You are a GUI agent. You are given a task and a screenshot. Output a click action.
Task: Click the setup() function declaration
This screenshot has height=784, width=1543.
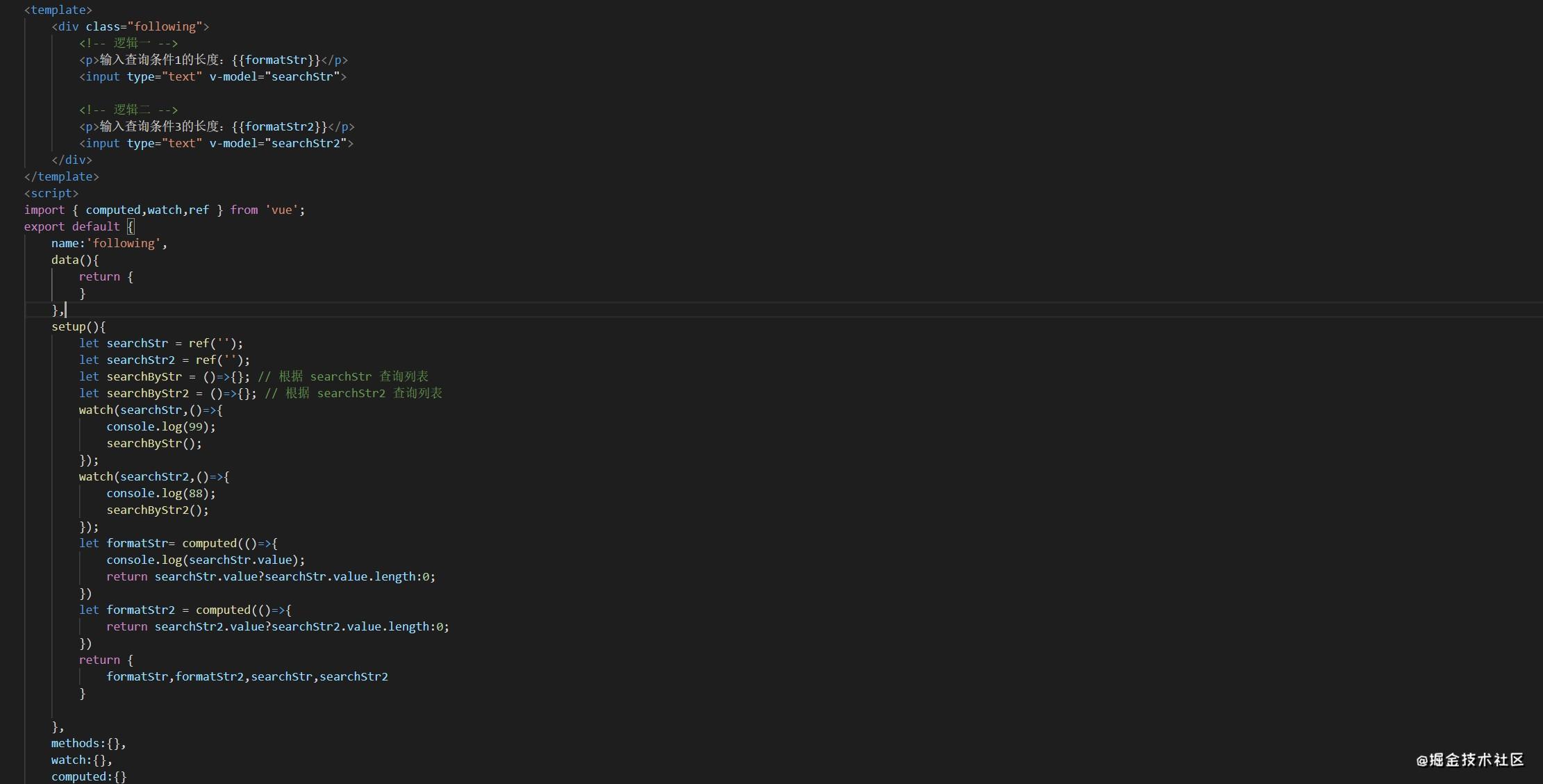pyautogui.click(x=78, y=326)
